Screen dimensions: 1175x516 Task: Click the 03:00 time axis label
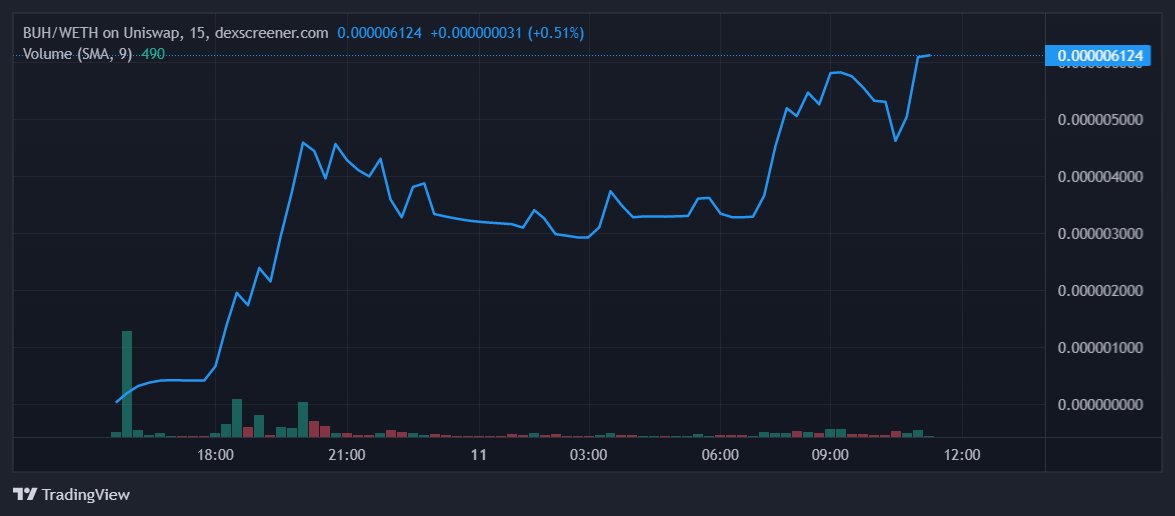[588, 455]
